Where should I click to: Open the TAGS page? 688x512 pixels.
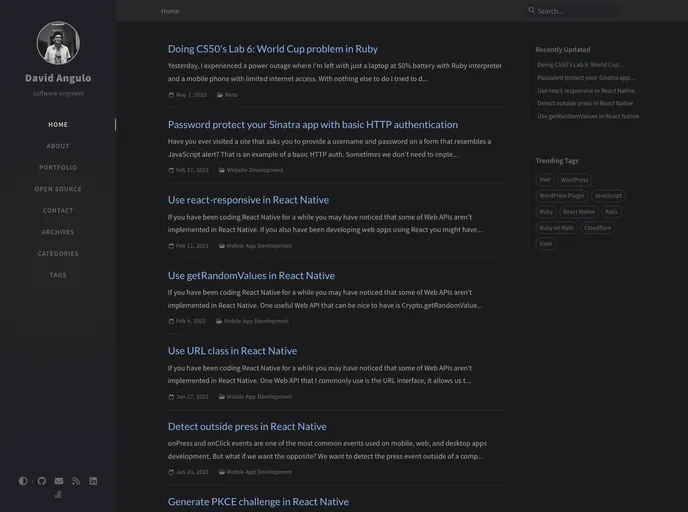tap(58, 275)
